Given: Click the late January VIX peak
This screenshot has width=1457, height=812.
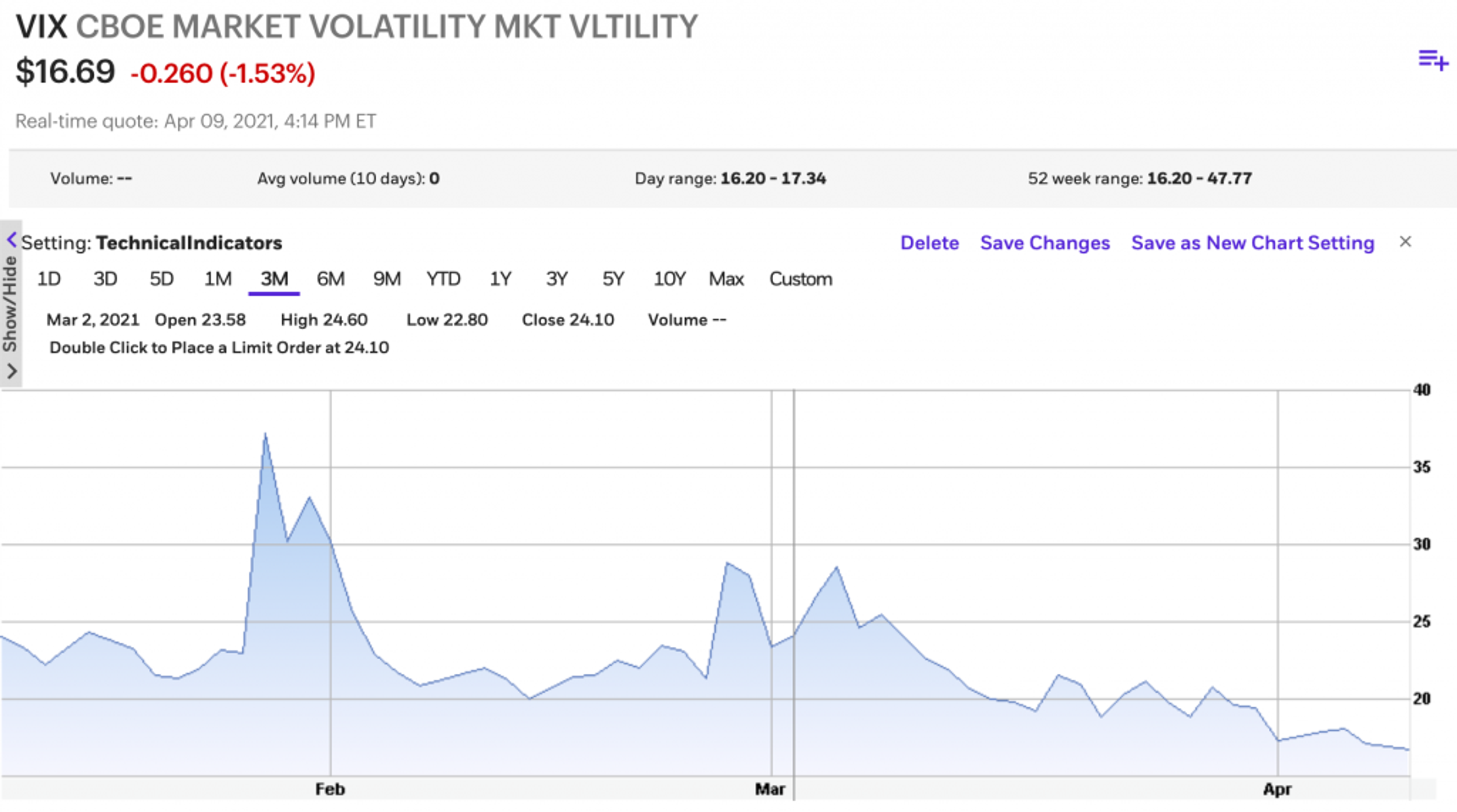Looking at the screenshot, I should [x=265, y=435].
